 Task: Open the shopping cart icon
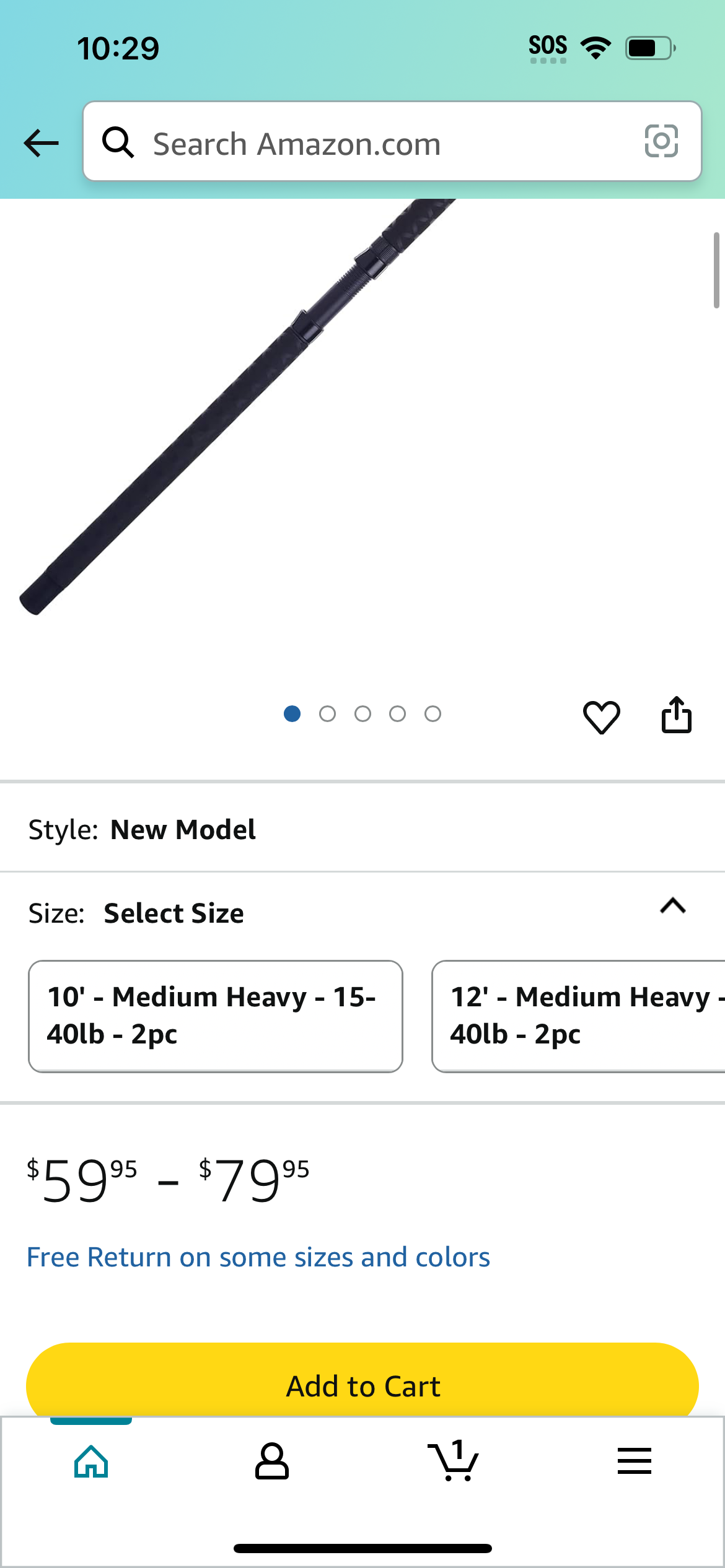[453, 1460]
